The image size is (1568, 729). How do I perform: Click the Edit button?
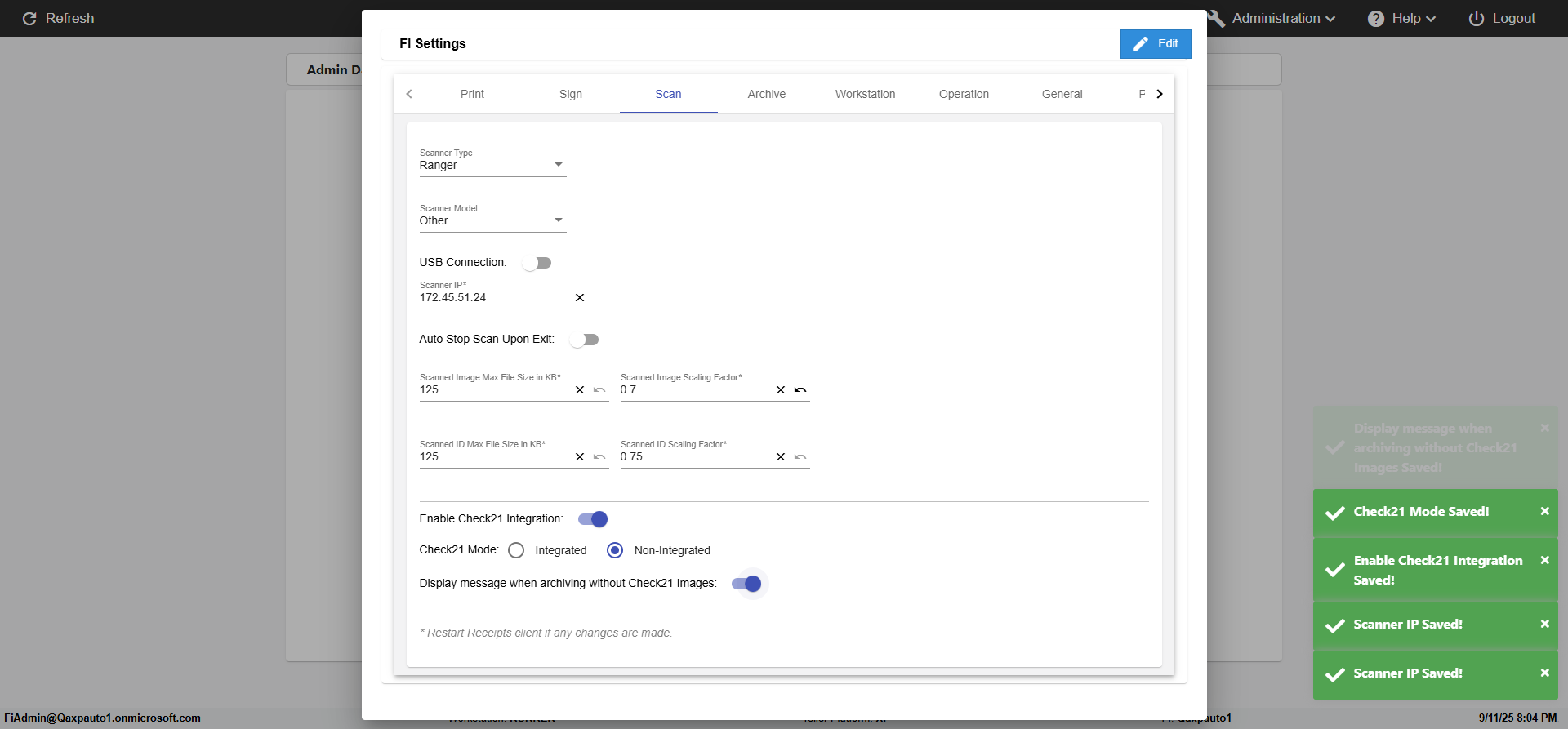1156,44
